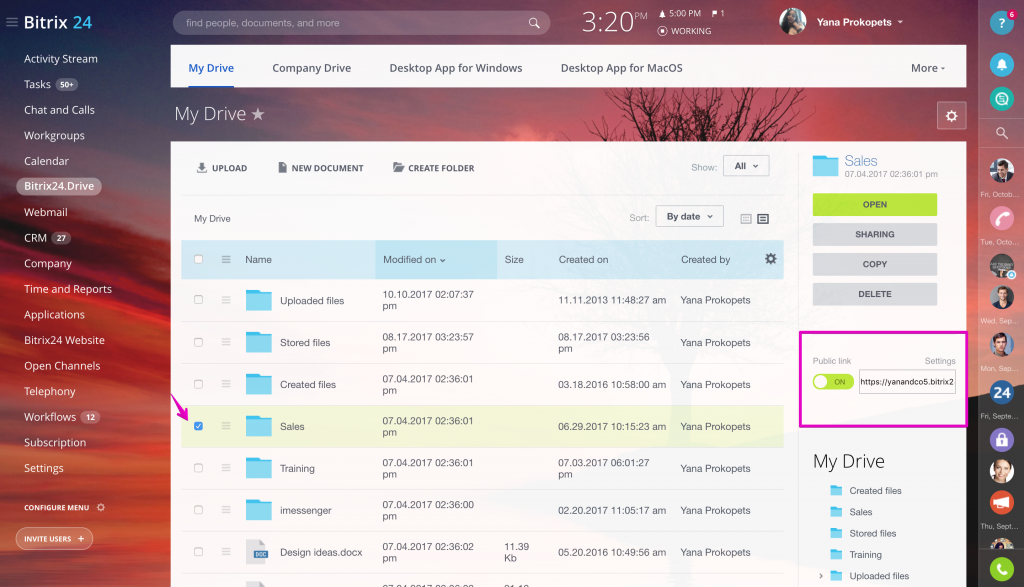Viewport: 1024px width, 587px height.
Task: Open public link Settings
Action: 940,360
